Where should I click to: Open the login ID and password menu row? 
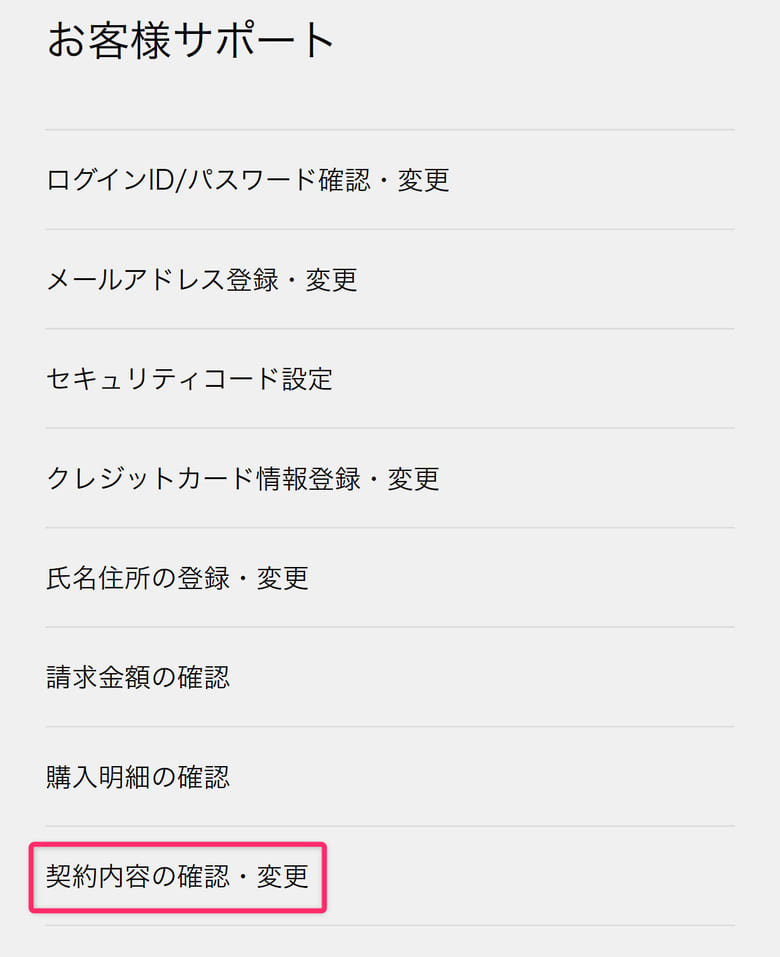pos(248,180)
